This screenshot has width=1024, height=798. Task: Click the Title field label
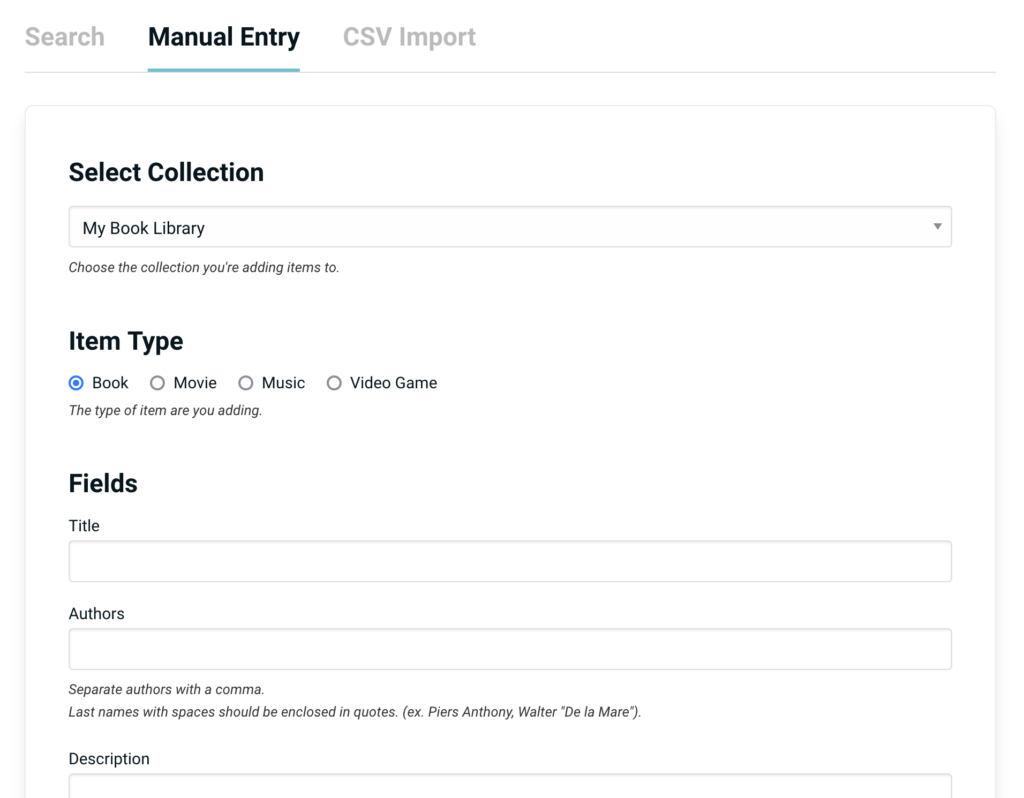coord(84,526)
